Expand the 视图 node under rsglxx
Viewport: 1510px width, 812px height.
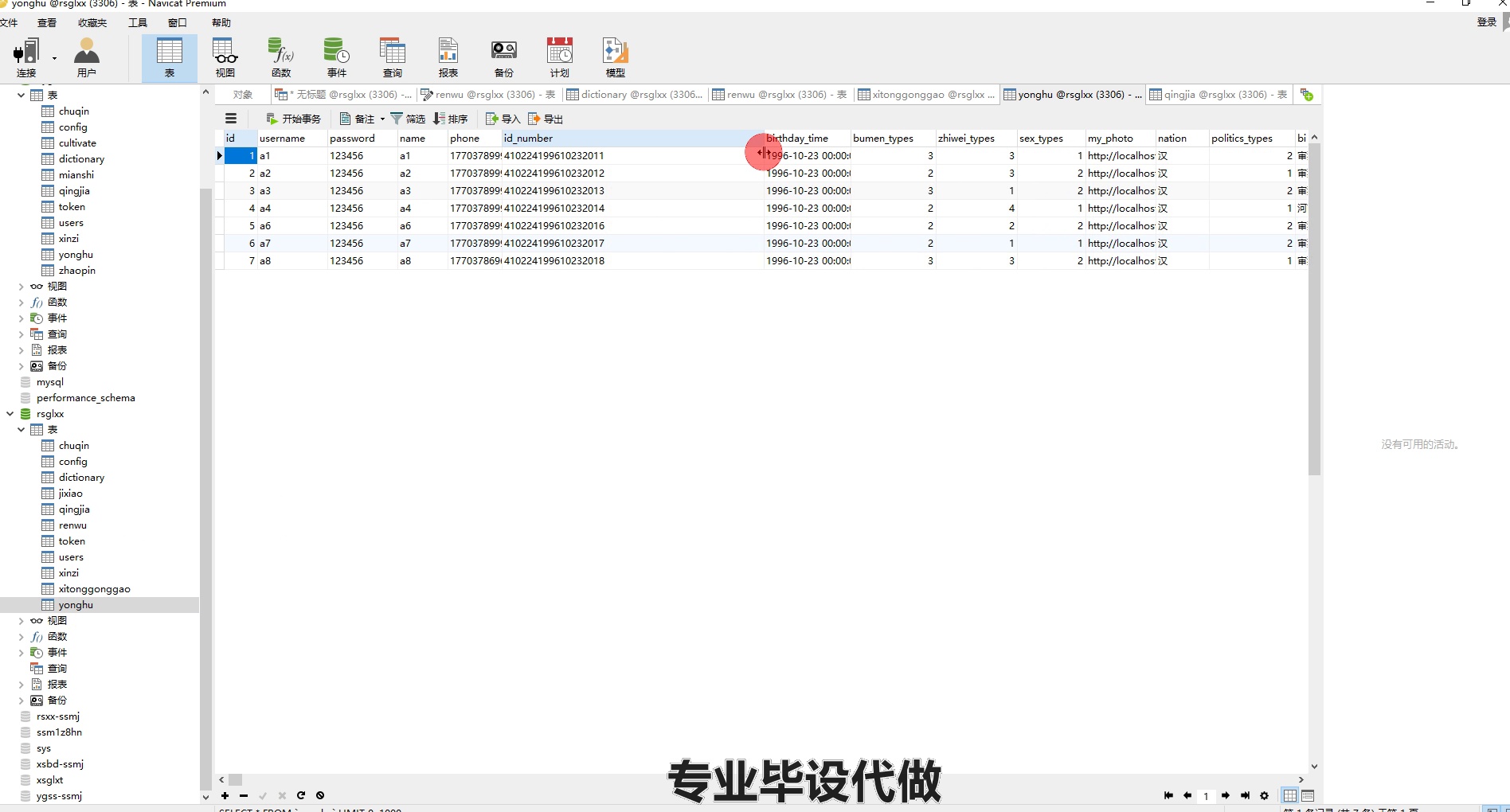pos(20,620)
